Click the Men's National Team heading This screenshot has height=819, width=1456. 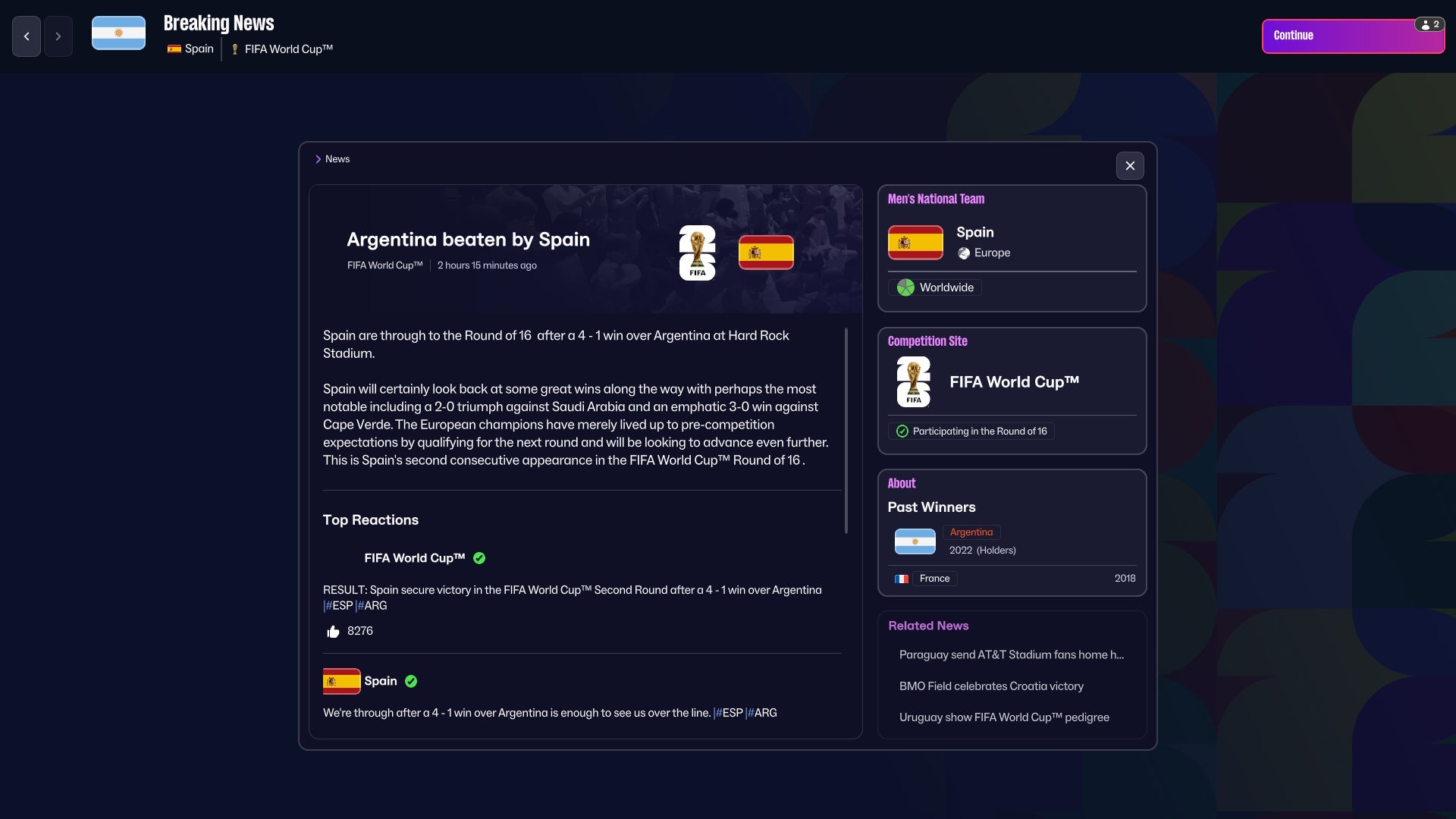coord(936,199)
